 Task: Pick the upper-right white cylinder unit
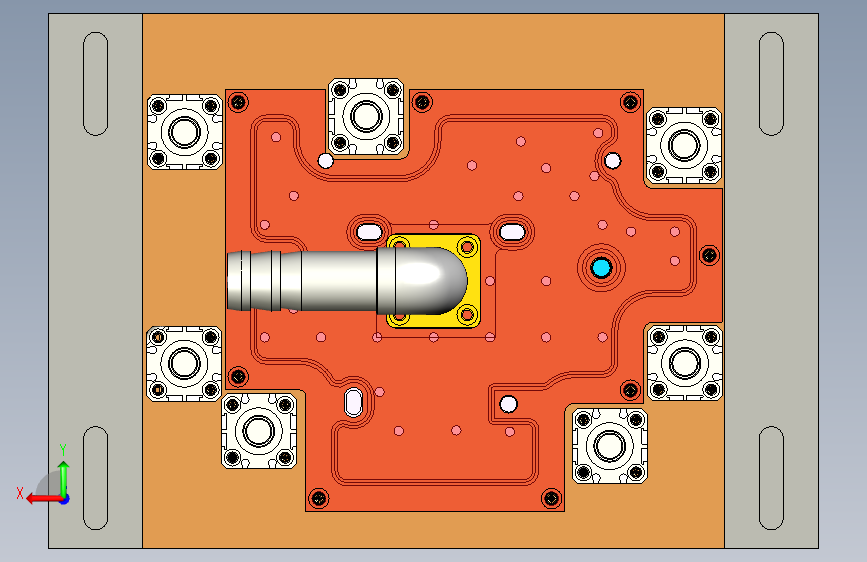684,145
